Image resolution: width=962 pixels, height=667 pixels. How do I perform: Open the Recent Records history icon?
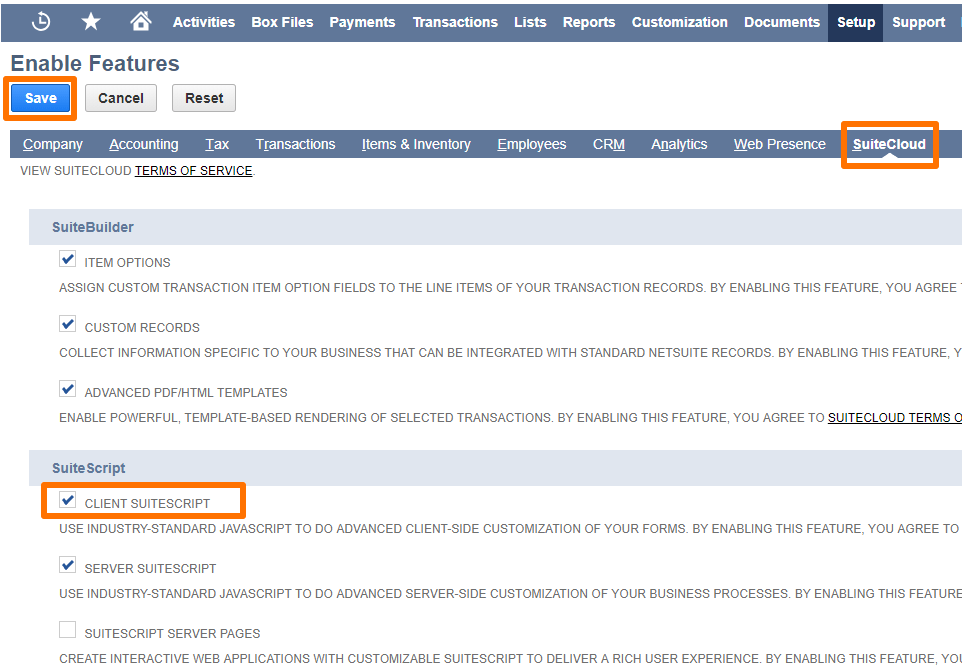pos(40,21)
